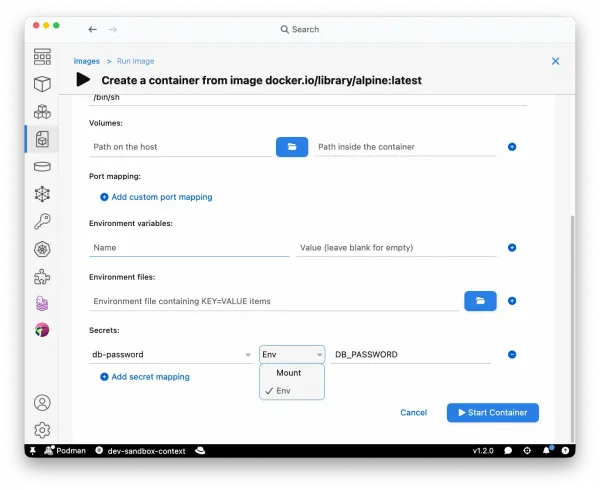600x490 pixels.
Task: Focus environment variable Value field
Action: tap(396, 247)
